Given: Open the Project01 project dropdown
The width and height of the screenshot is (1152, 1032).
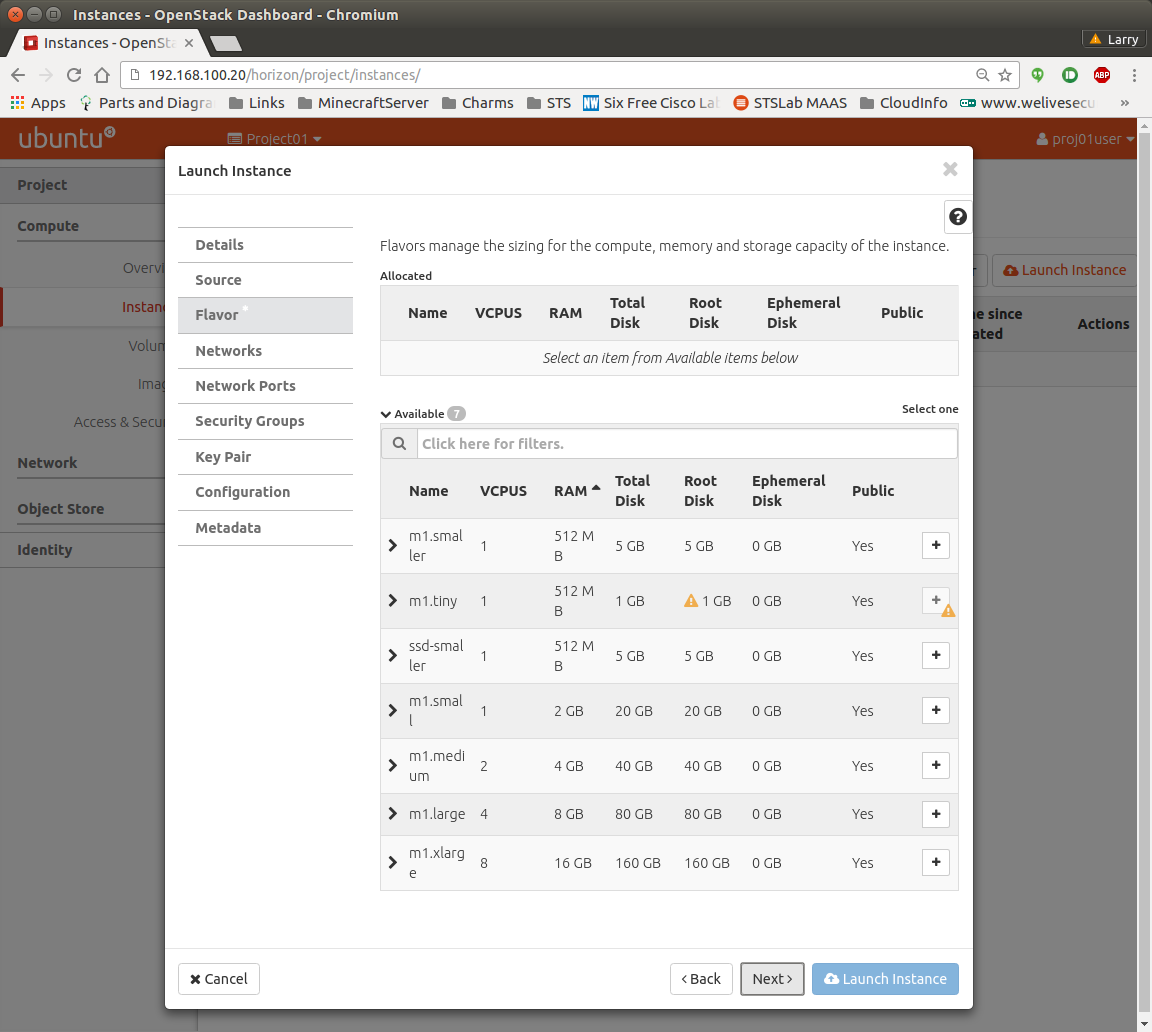Looking at the screenshot, I should tap(275, 139).
